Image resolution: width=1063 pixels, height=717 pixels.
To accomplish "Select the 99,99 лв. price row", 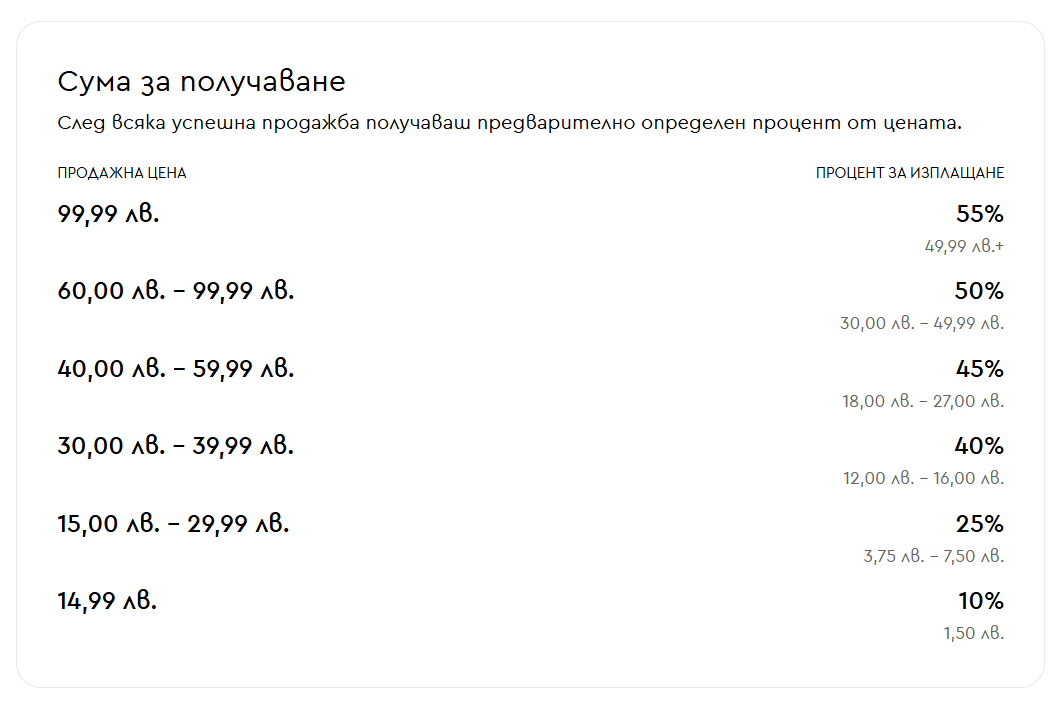I will [x=109, y=214].
